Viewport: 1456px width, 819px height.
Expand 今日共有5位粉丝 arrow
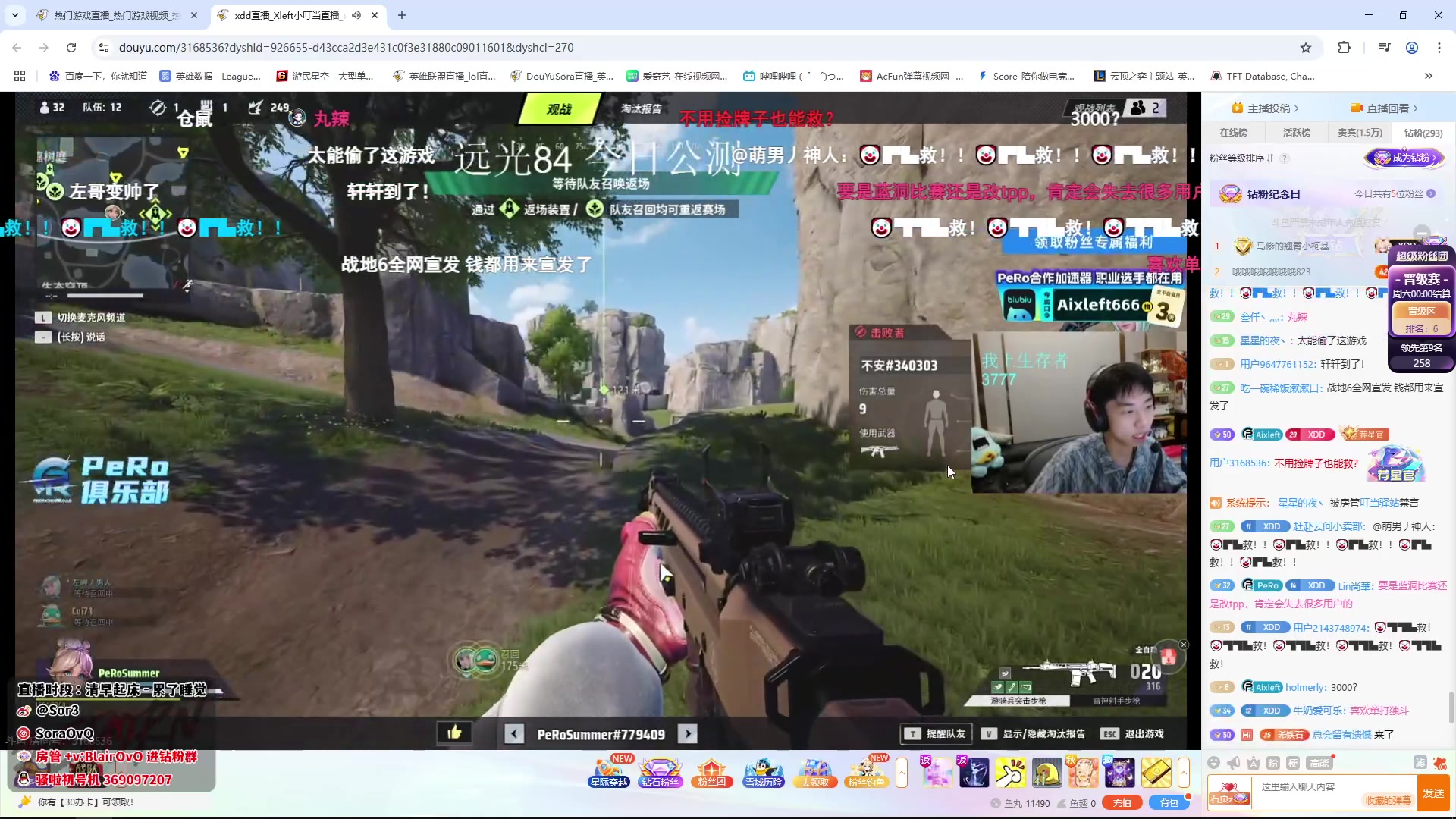[x=1431, y=193]
